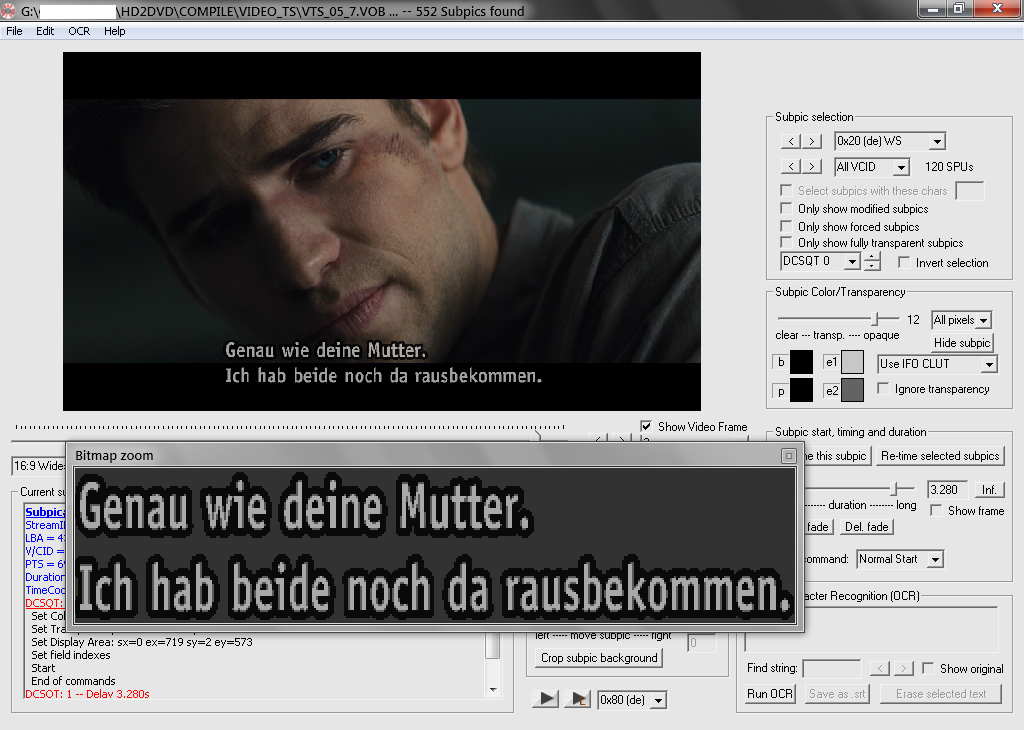Image resolution: width=1024 pixels, height=730 pixels.
Task: Click the application icon in title bar
Action: point(8,11)
